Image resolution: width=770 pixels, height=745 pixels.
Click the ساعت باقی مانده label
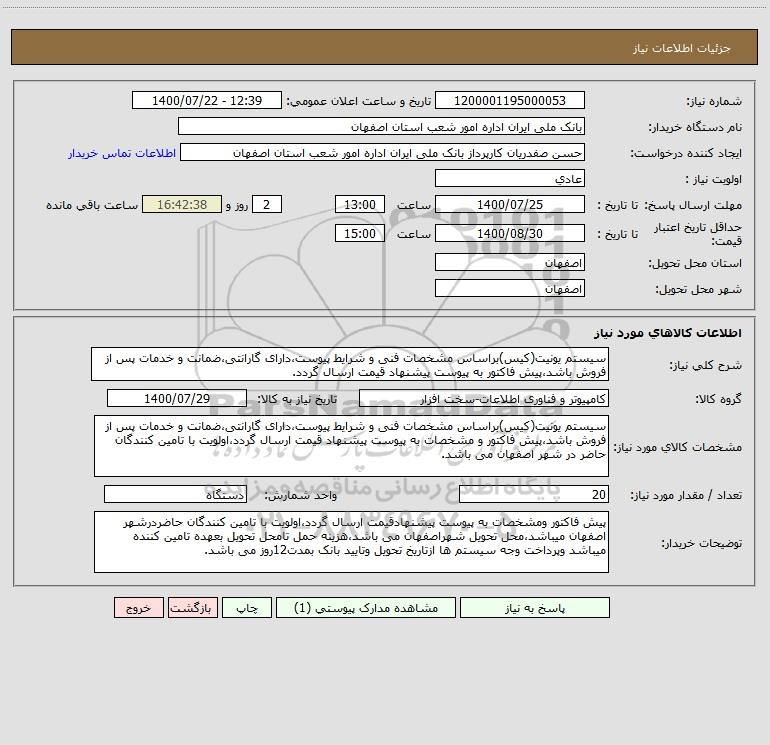[92, 205]
